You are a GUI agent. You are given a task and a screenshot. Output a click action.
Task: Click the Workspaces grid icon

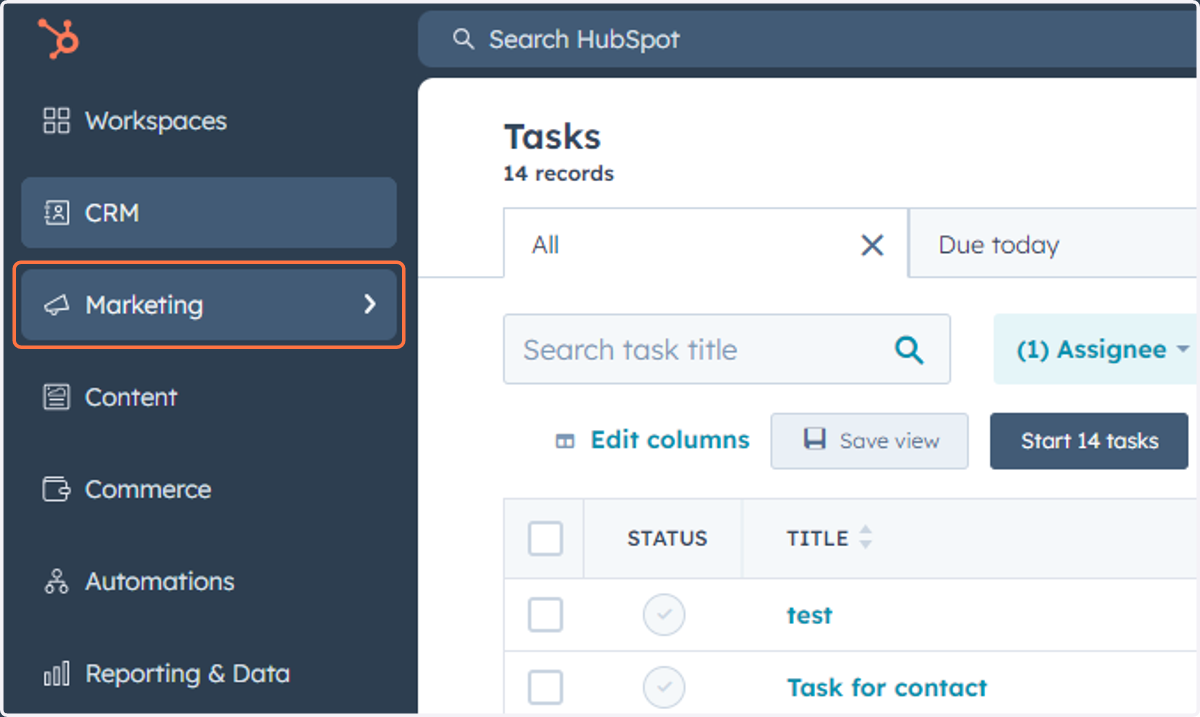pyautogui.click(x=57, y=121)
